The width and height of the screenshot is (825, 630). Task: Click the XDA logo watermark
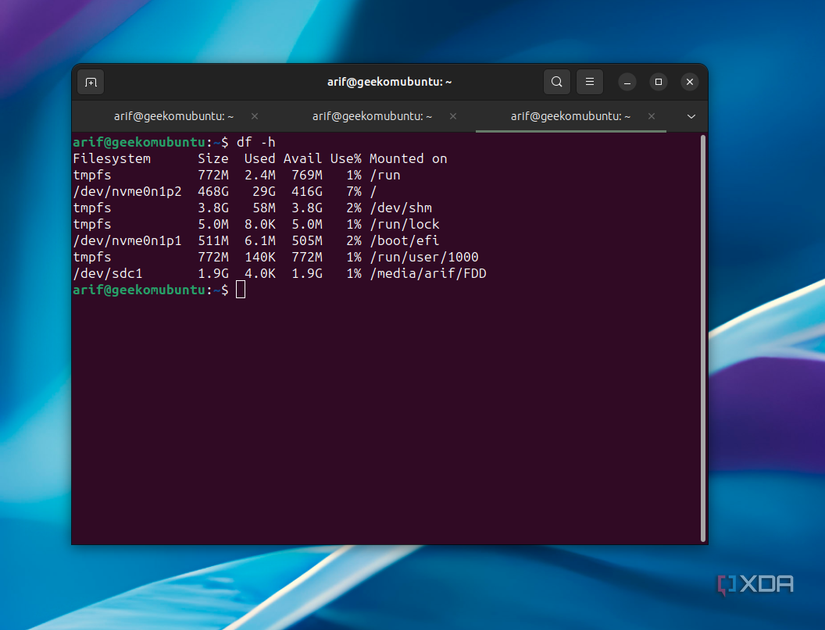[756, 584]
